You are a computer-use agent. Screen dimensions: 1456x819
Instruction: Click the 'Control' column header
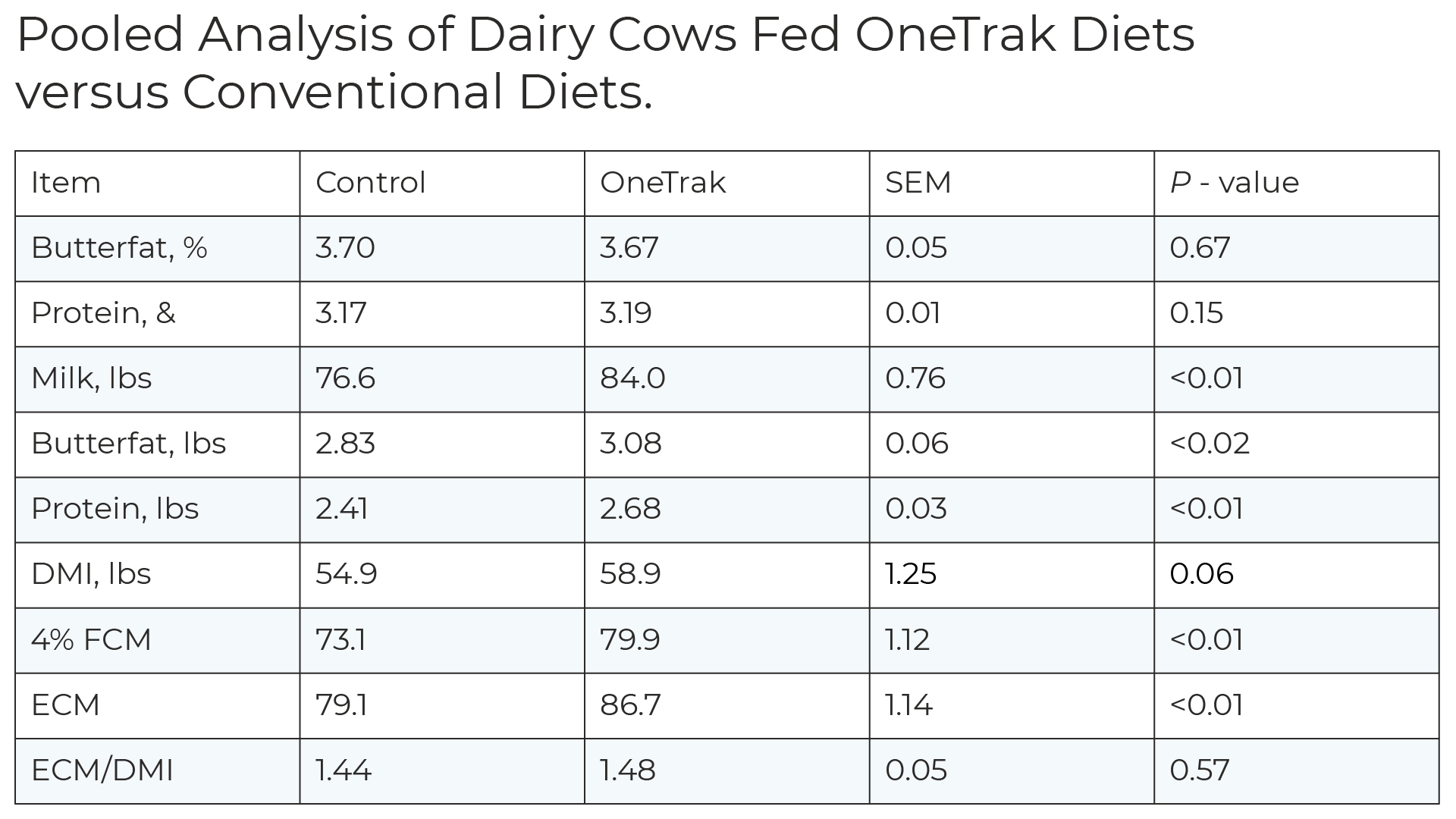pos(371,183)
